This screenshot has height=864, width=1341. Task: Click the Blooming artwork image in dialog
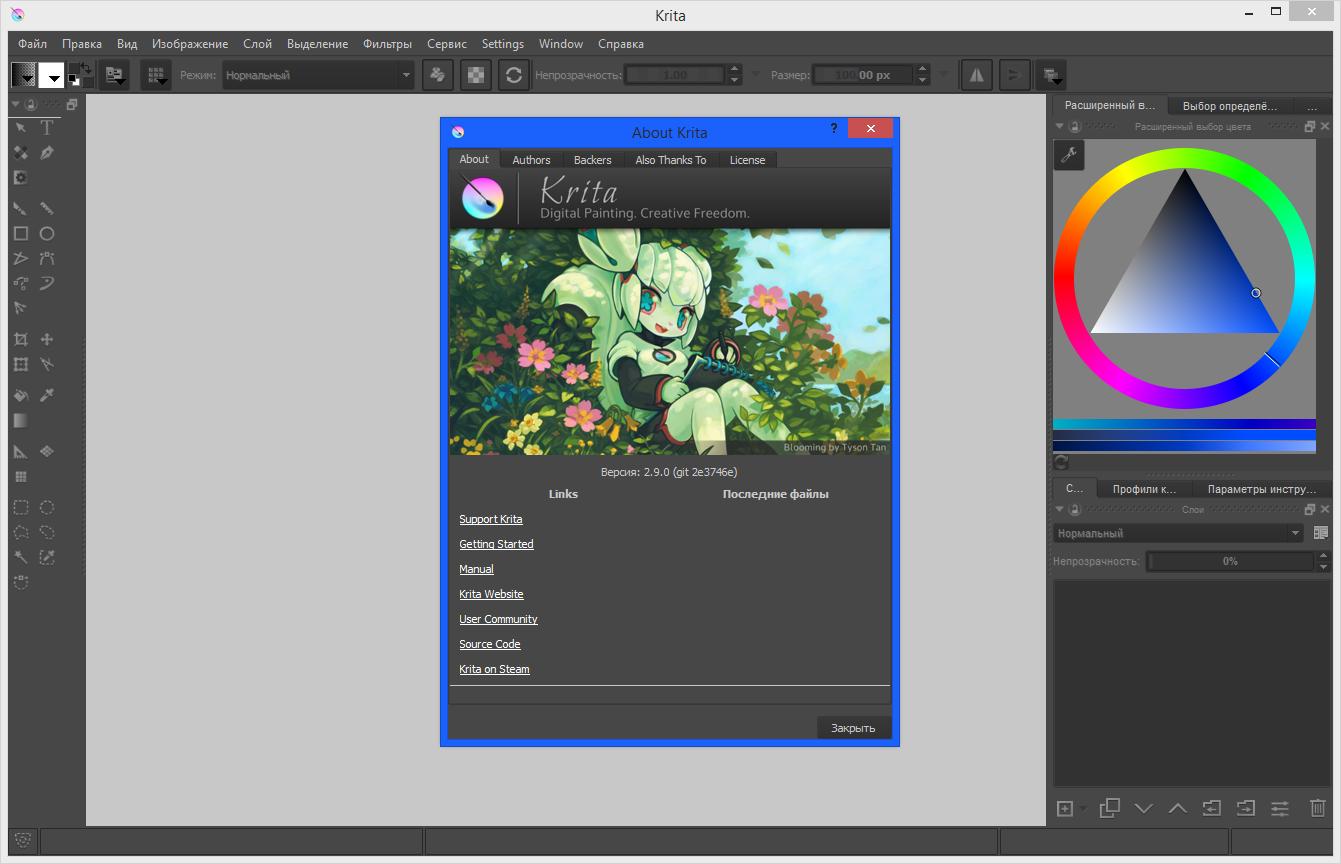click(x=669, y=342)
